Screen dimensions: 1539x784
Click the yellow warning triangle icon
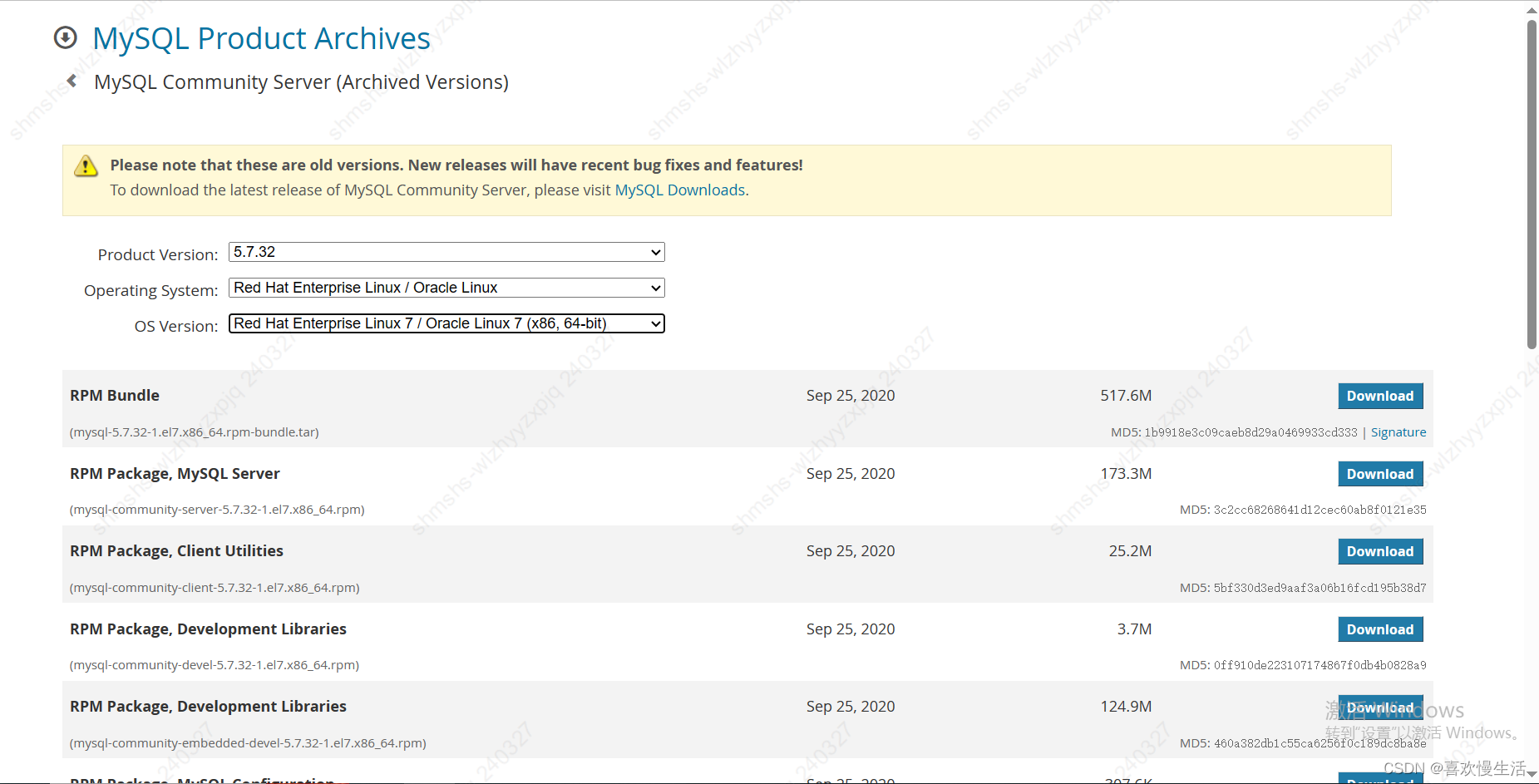pyautogui.click(x=86, y=166)
